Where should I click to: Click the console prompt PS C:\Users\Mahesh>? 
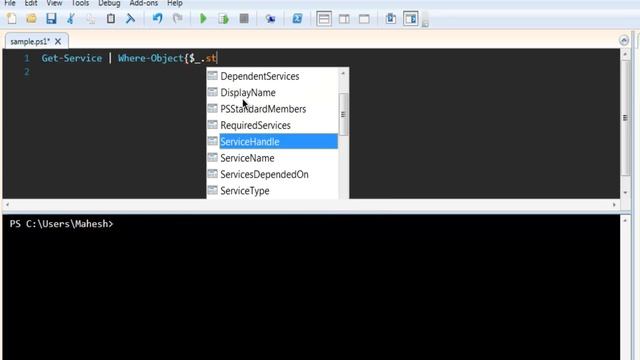click(61, 224)
